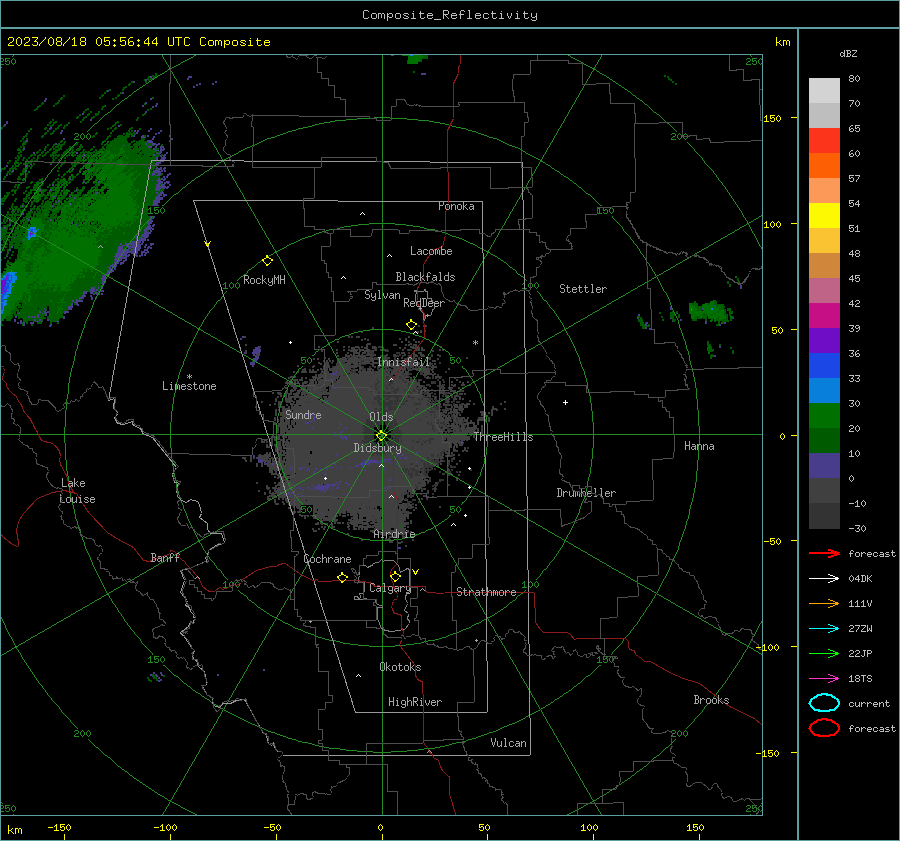The image size is (900, 841).
Task: Click the green 22JP arrow icon
Action: 824,653
